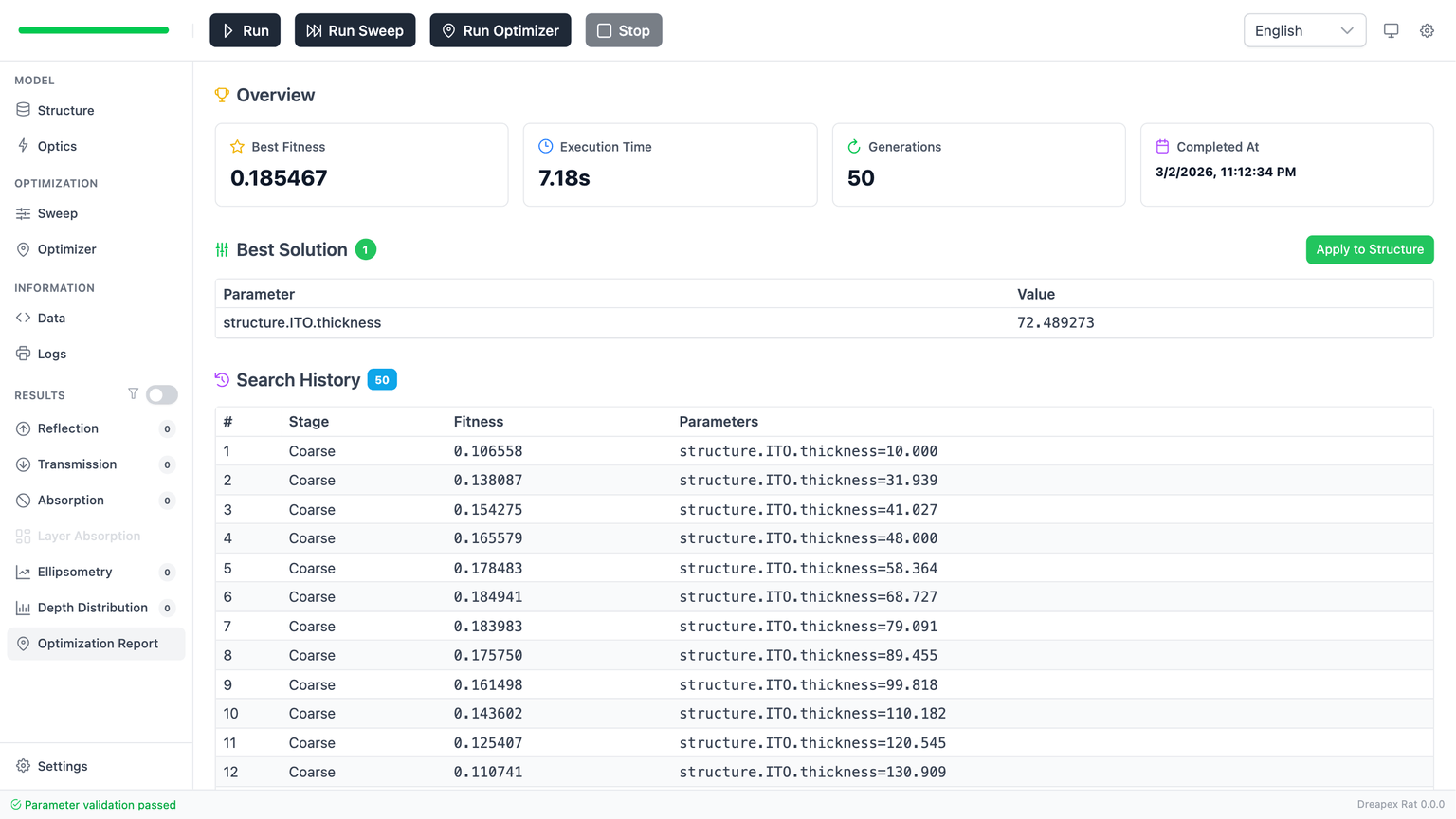Open Settings in the sidebar
Screen dimensions: 1456x819
(63, 766)
